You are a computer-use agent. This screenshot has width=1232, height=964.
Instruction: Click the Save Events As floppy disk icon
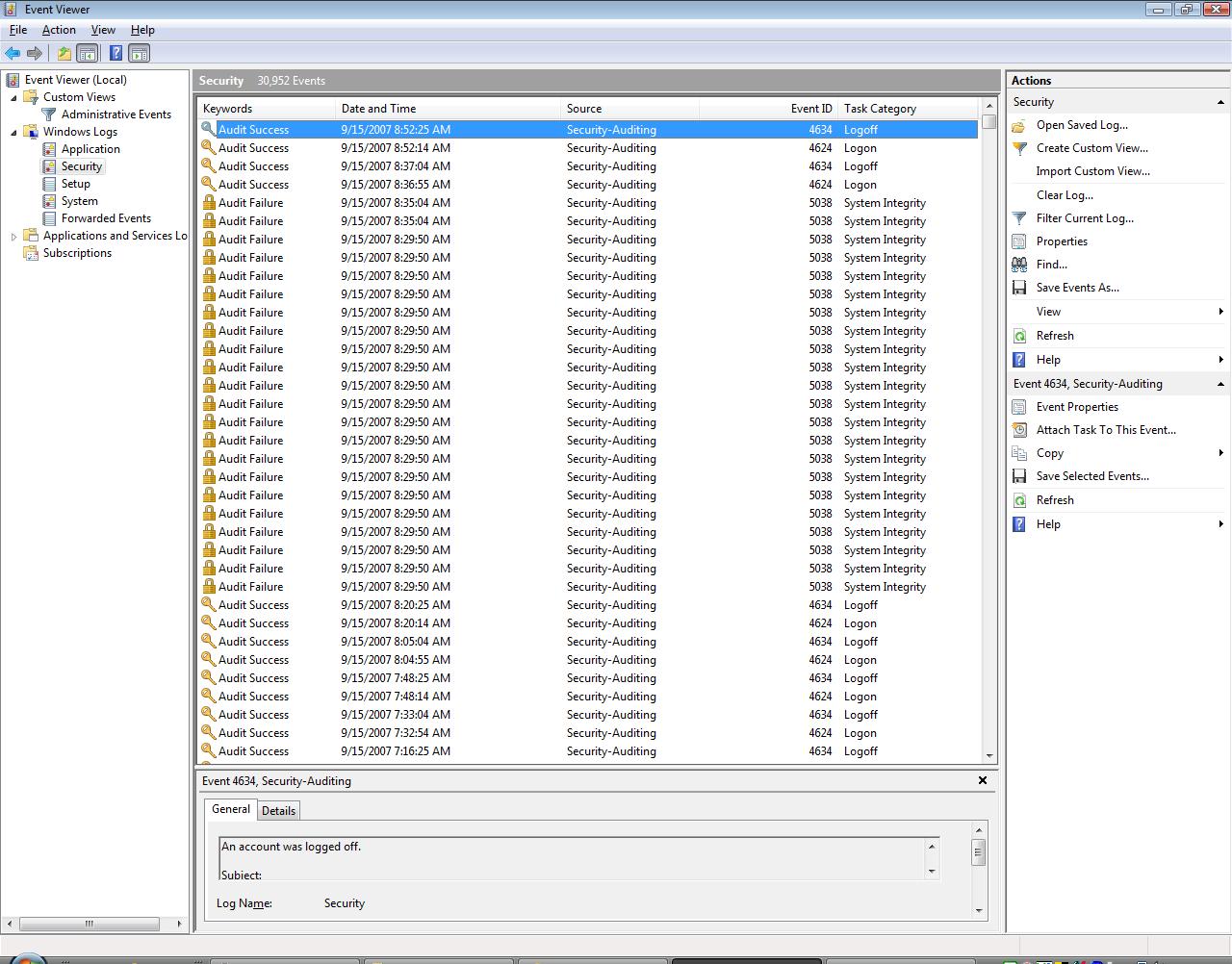point(1019,288)
